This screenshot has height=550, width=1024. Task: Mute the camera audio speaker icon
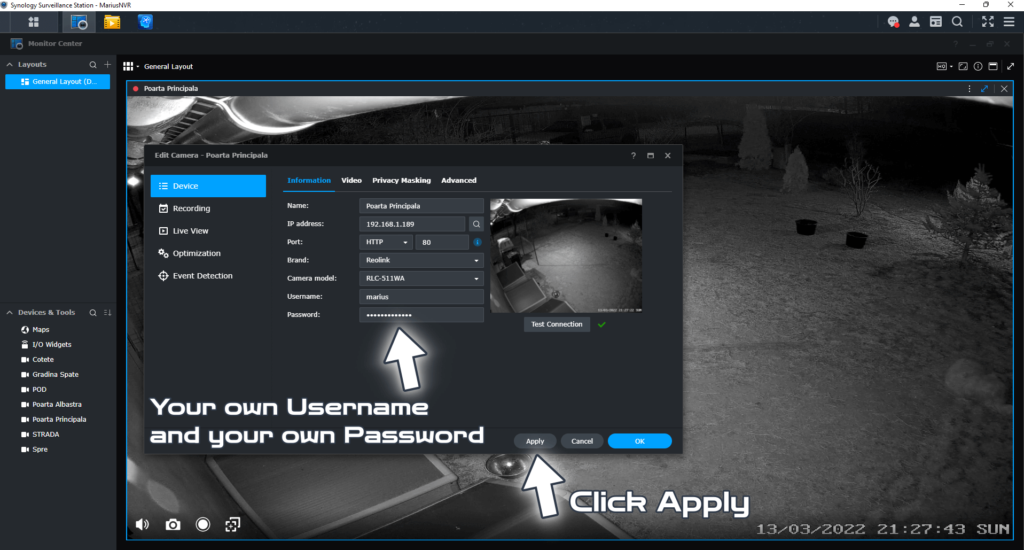(143, 525)
